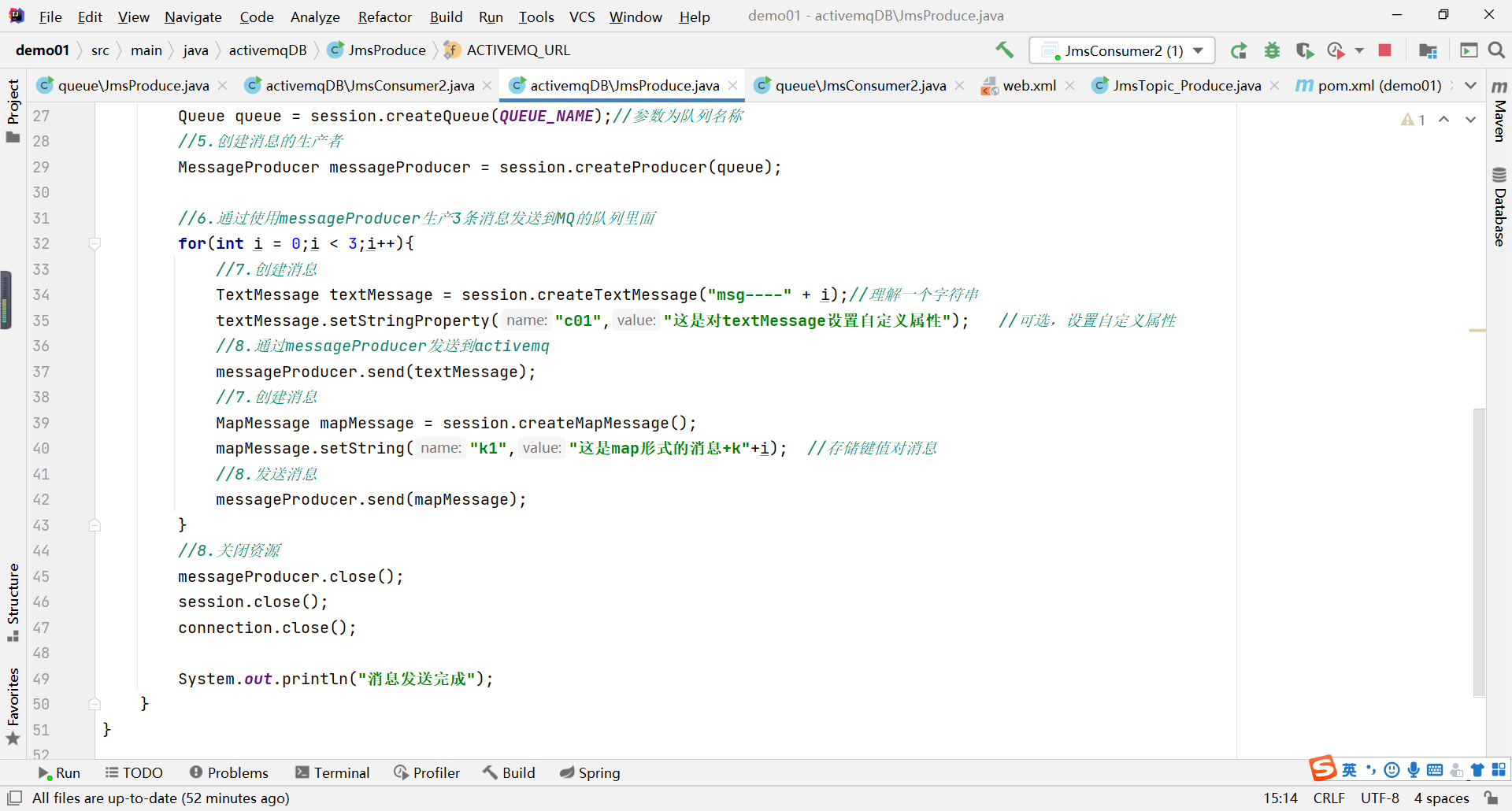Click activemqDB breadcrumb in navigation bar
Viewport: 1512px width, 811px height.
click(x=268, y=50)
